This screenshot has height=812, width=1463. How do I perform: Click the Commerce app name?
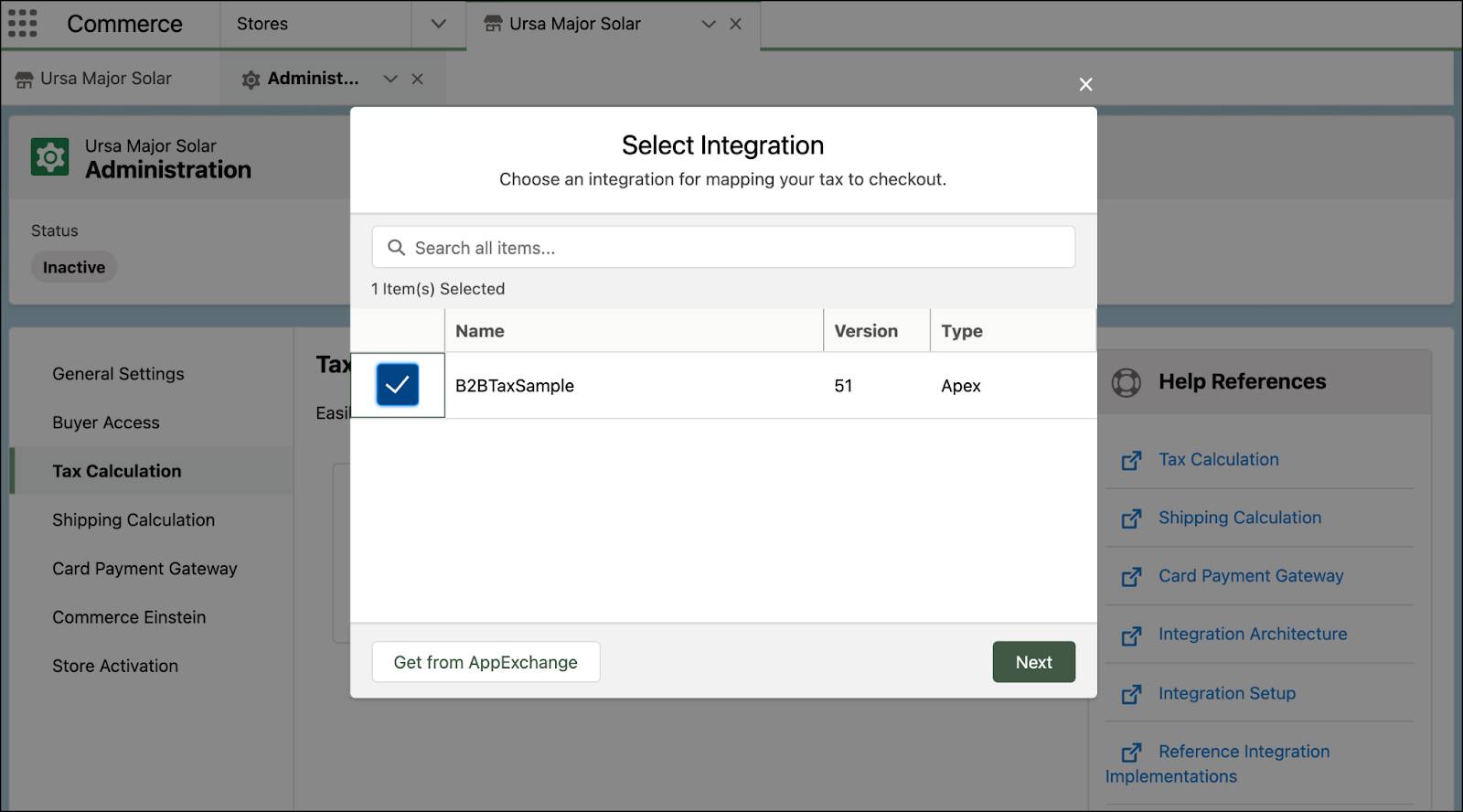coord(124,24)
